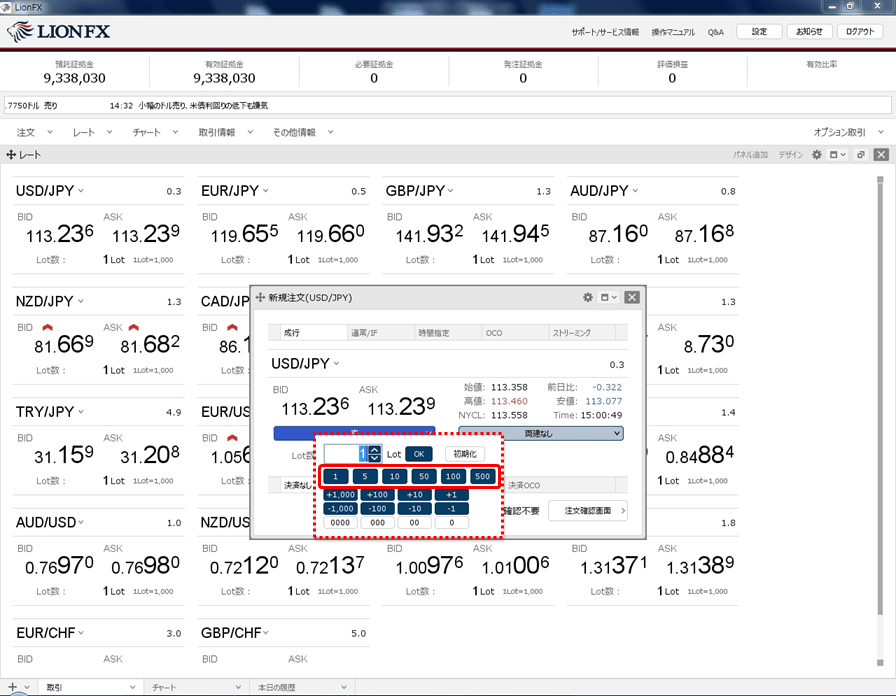Subtract 100 from the lot amount

(x=377, y=509)
